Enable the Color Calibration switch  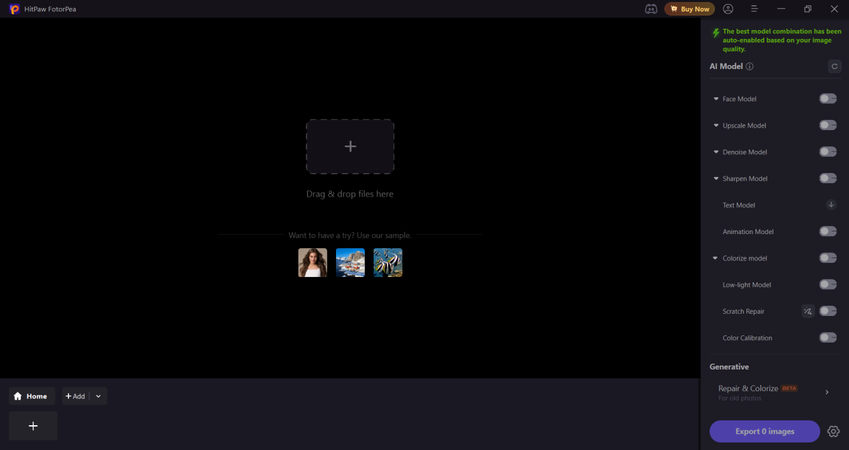(x=828, y=337)
